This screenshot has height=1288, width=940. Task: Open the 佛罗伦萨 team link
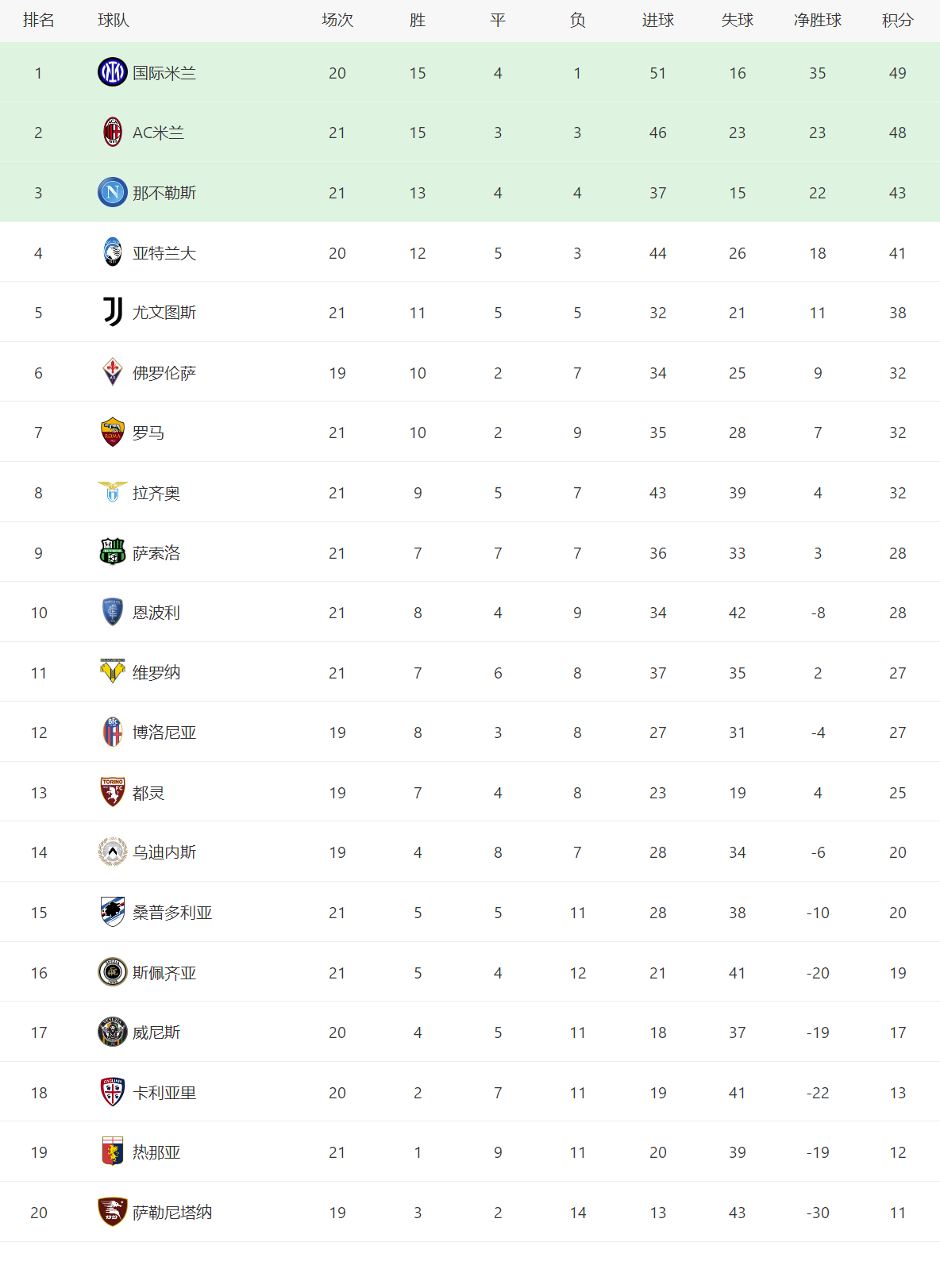164,373
